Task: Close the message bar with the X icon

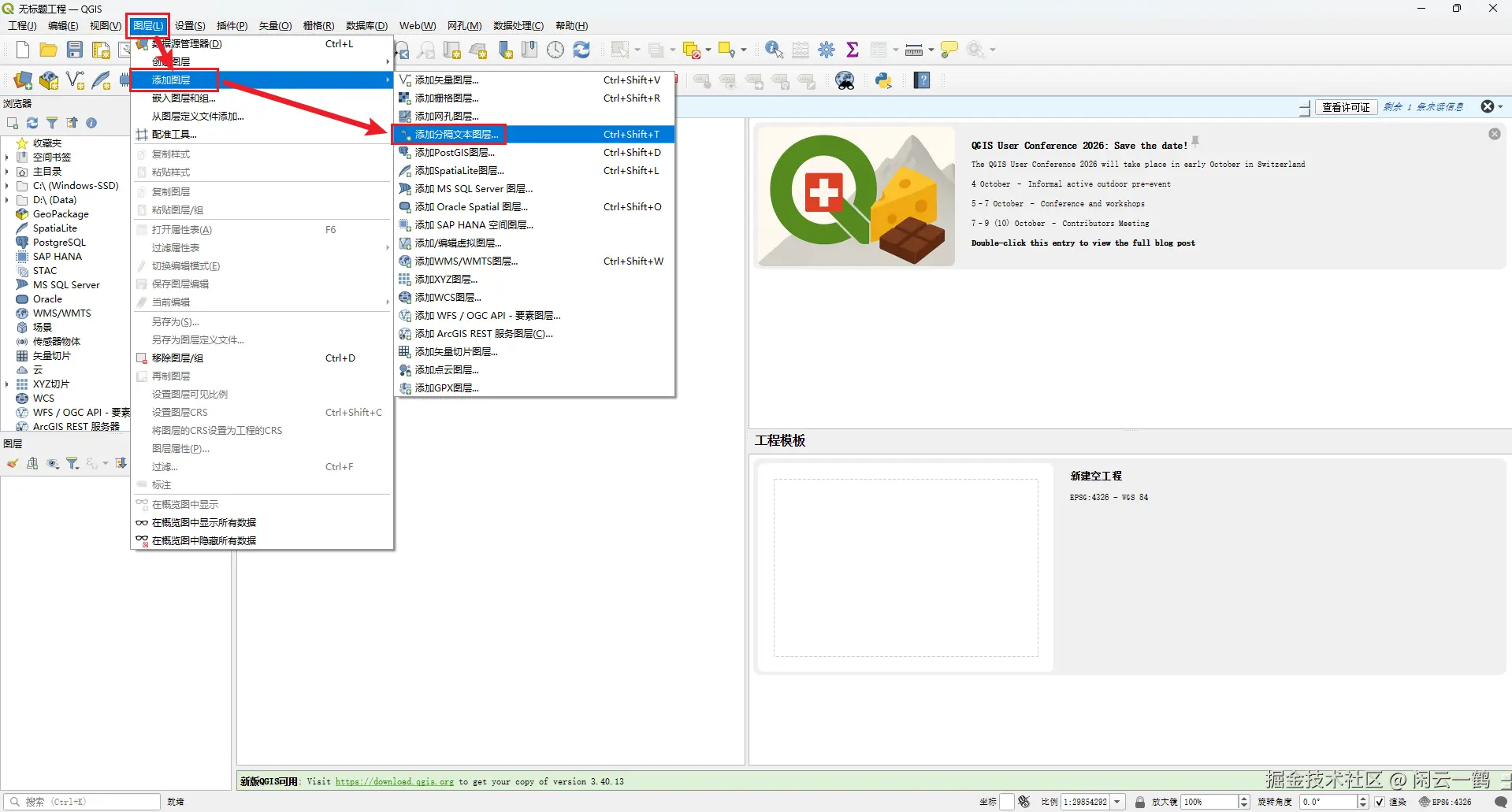Action: coord(1487,107)
